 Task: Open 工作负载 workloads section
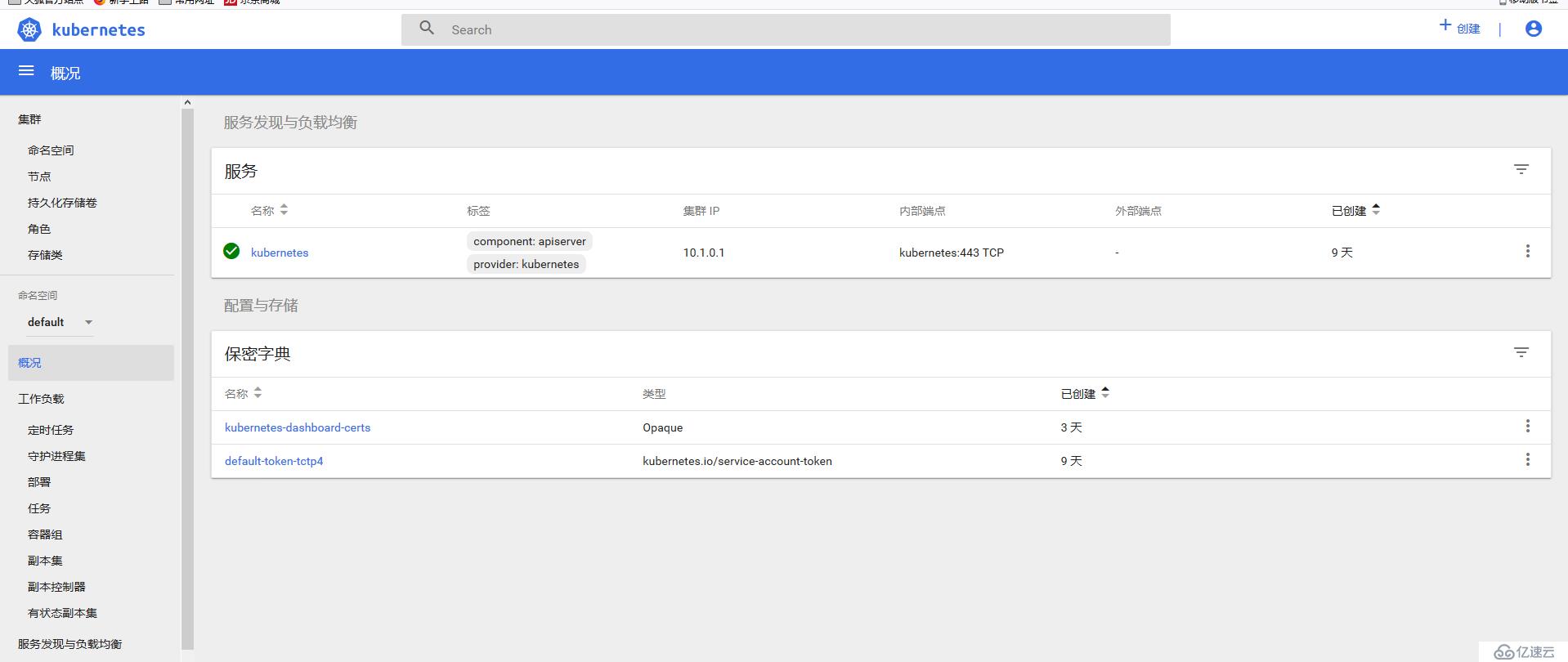point(41,399)
